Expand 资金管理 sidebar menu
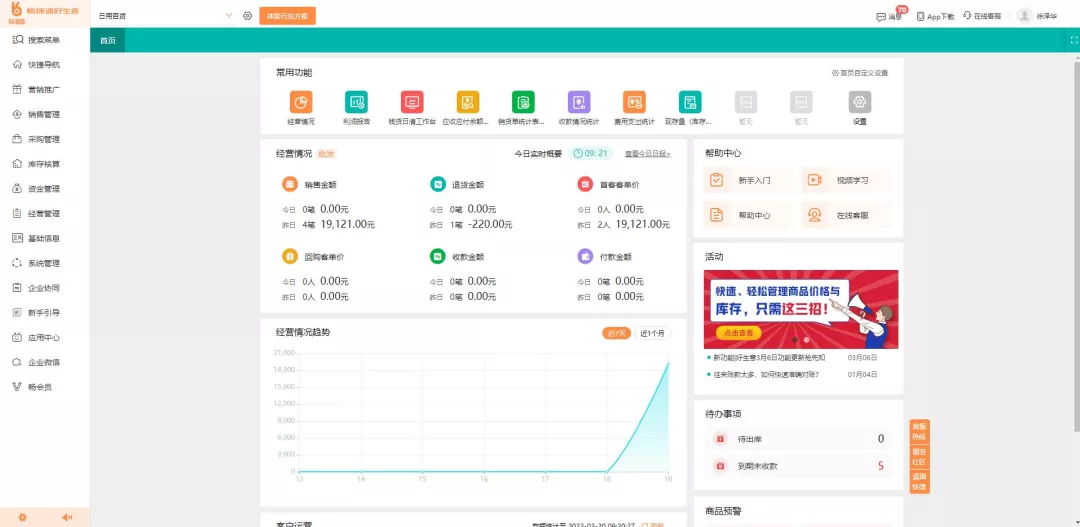The width and height of the screenshot is (1080, 527). 45,189
